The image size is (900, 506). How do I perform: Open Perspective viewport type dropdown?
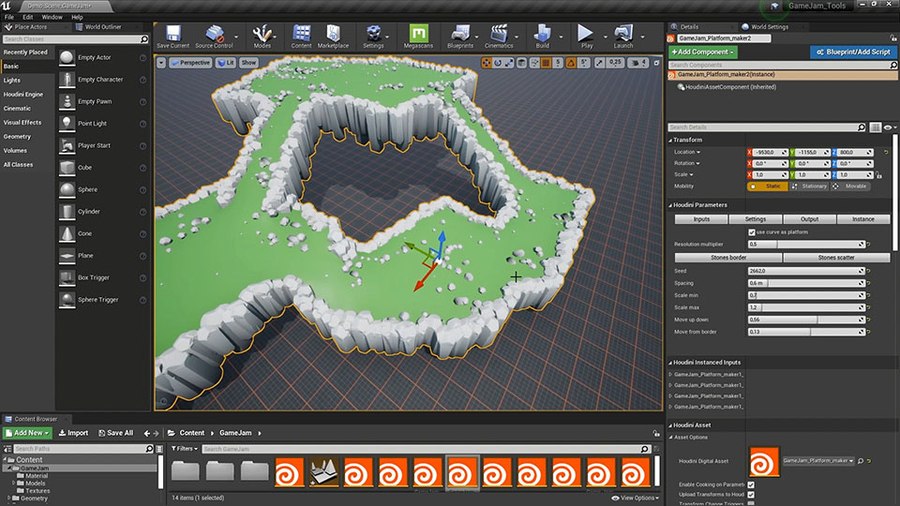(x=191, y=63)
